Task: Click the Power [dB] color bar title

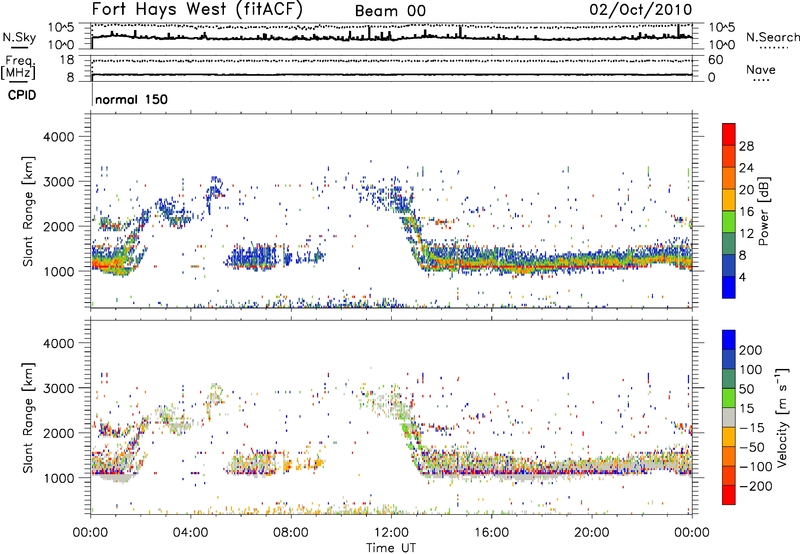Action: [763, 211]
